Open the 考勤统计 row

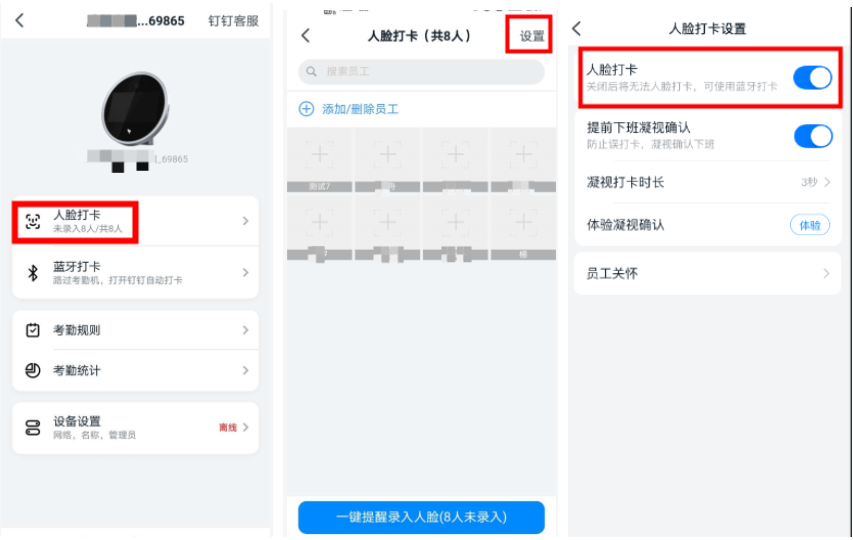pos(135,370)
